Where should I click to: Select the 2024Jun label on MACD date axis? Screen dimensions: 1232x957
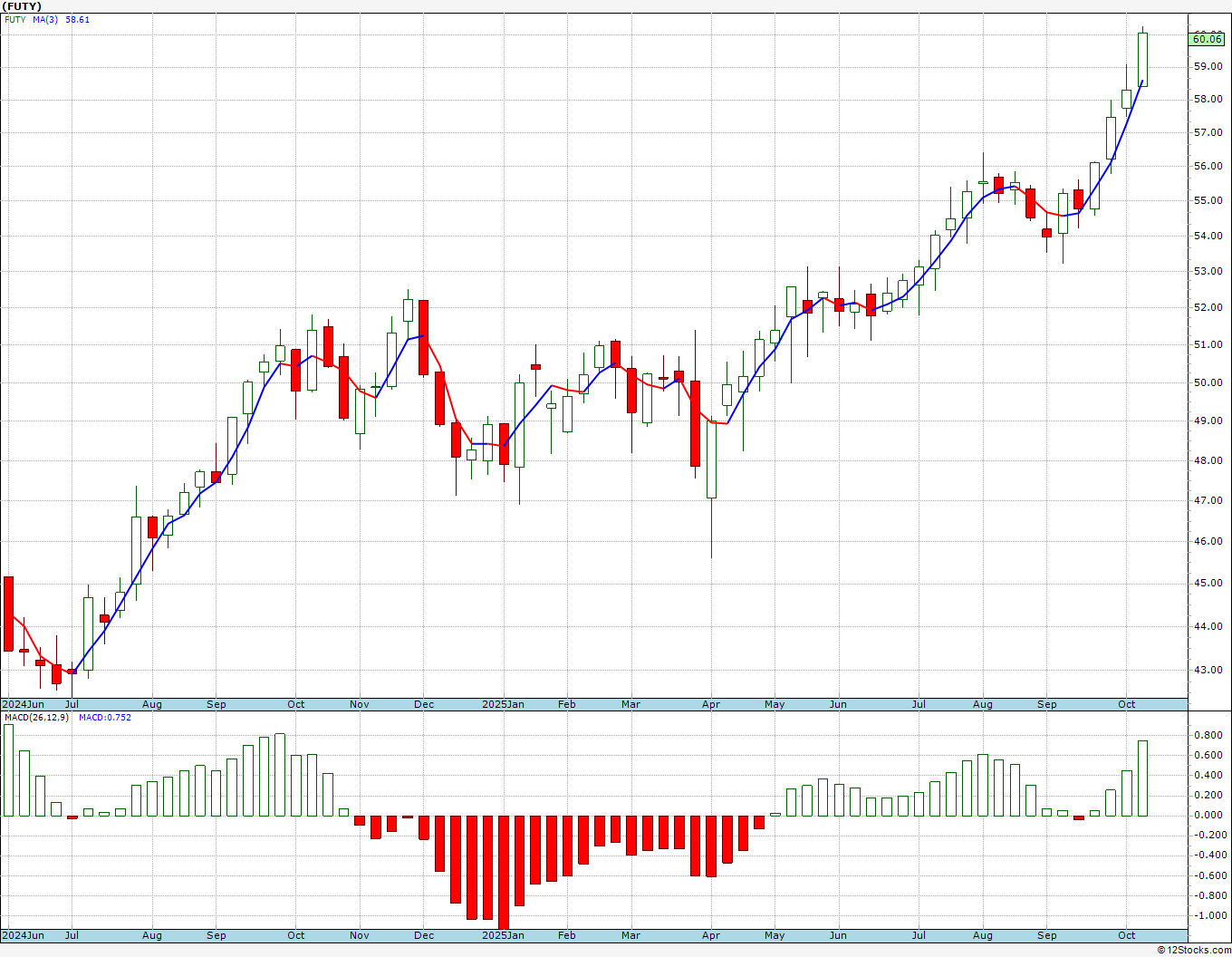pyautogui.click(x=23, y=935)
